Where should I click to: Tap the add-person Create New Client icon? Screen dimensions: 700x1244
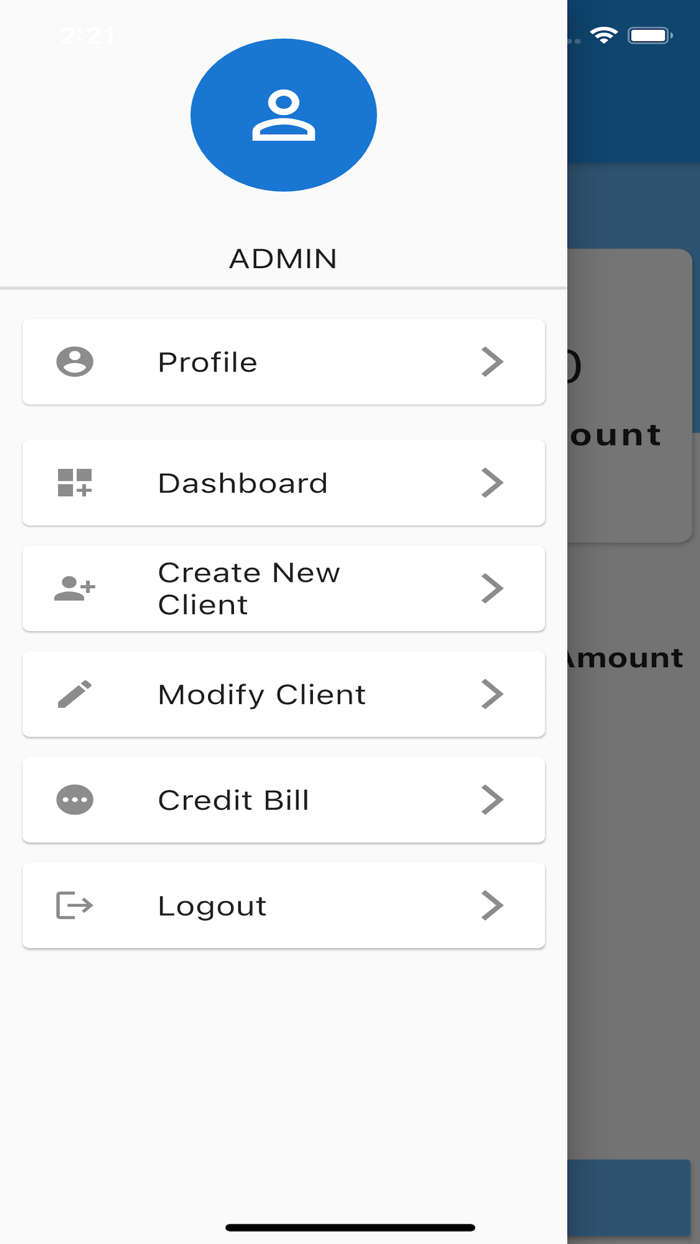(x=75, y=589)
